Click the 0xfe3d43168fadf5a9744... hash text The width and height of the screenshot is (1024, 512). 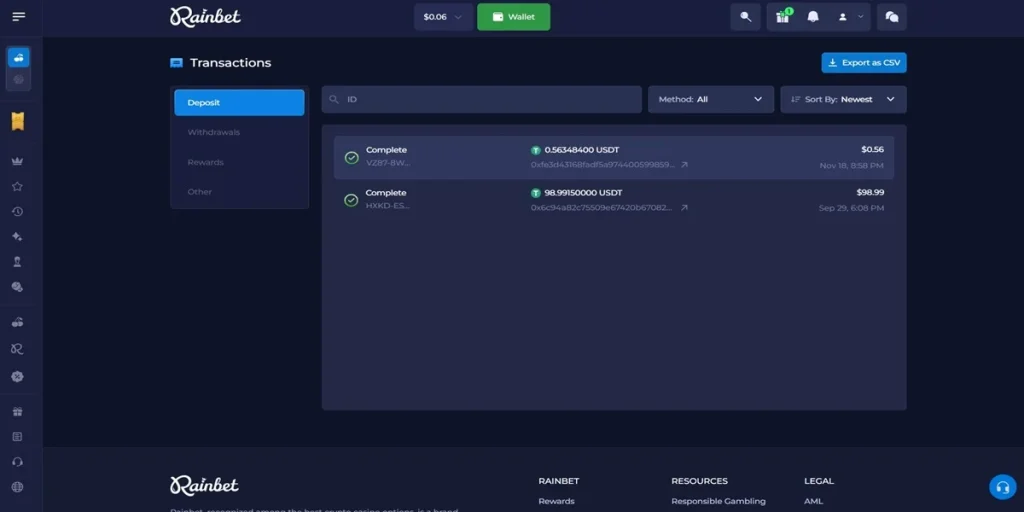tap(603, 165)
